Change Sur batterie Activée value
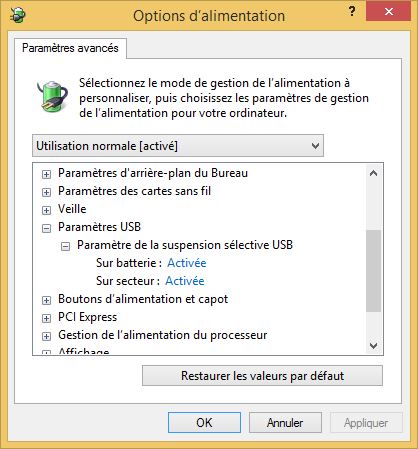 (187, 263)
